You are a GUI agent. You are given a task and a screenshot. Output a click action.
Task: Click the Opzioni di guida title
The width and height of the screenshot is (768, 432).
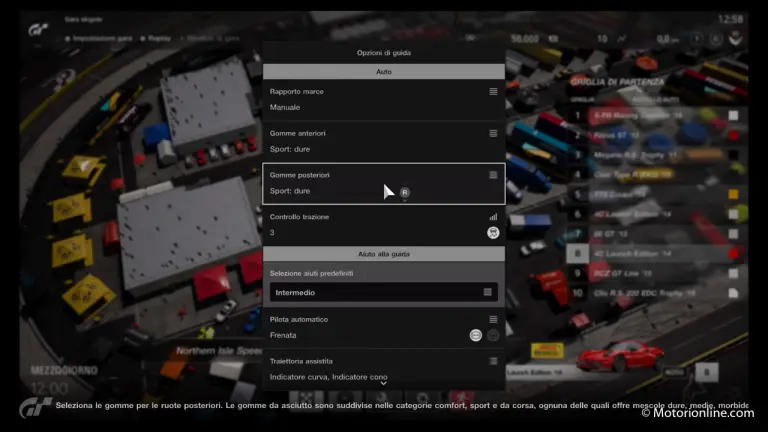[x=384, y=52]
